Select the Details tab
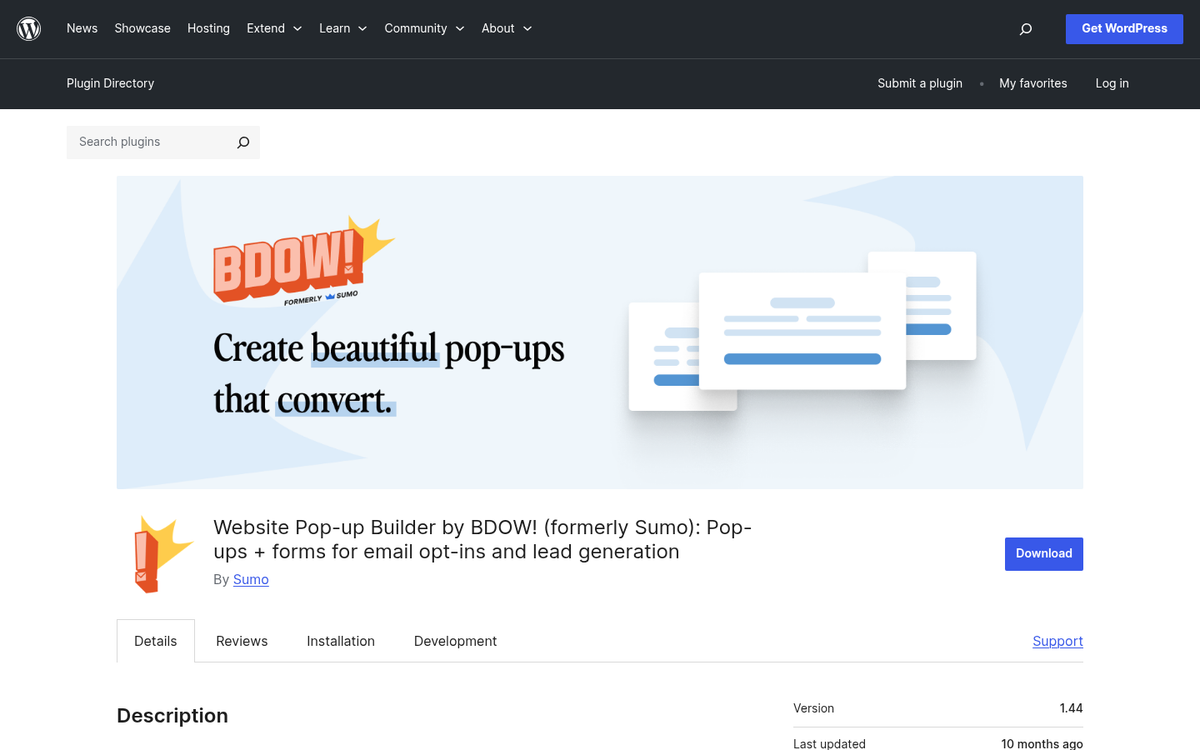 [x=155, y=641]
